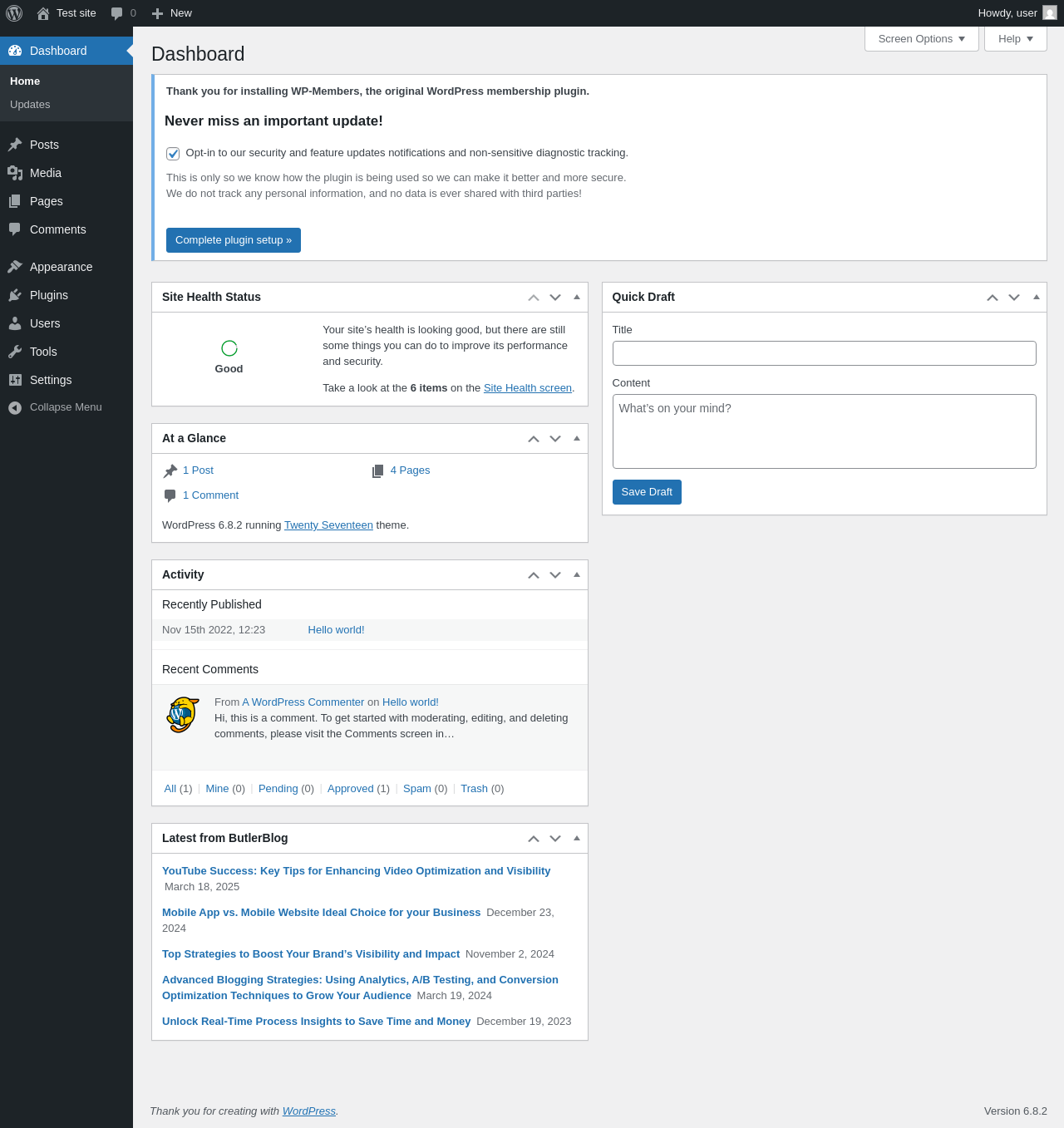Click the Collapse Menu arrow icon
Image resolution: width=1064 pixels, height=1128 pixels.
pos(15,407)
